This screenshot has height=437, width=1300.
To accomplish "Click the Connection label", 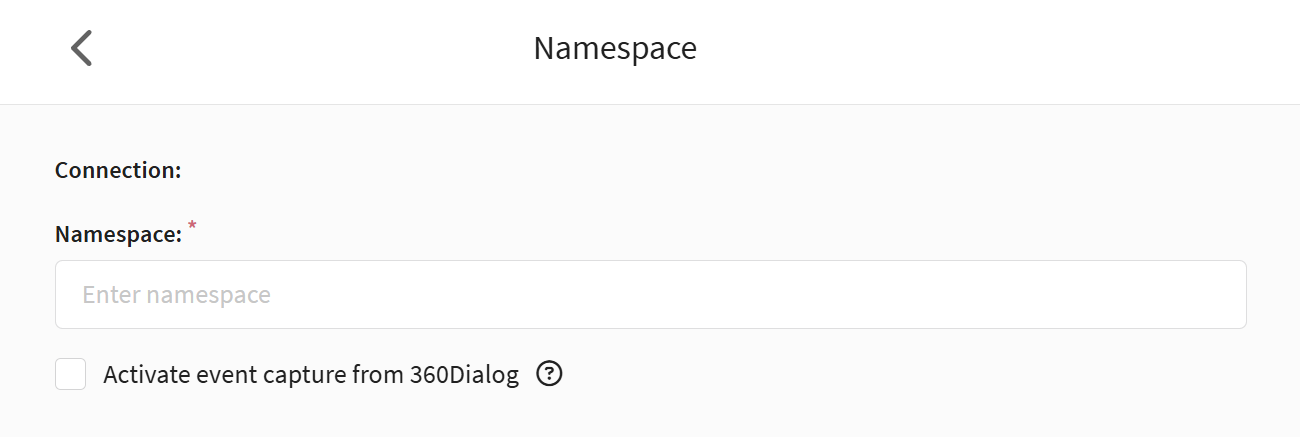I will coord(118,170).
